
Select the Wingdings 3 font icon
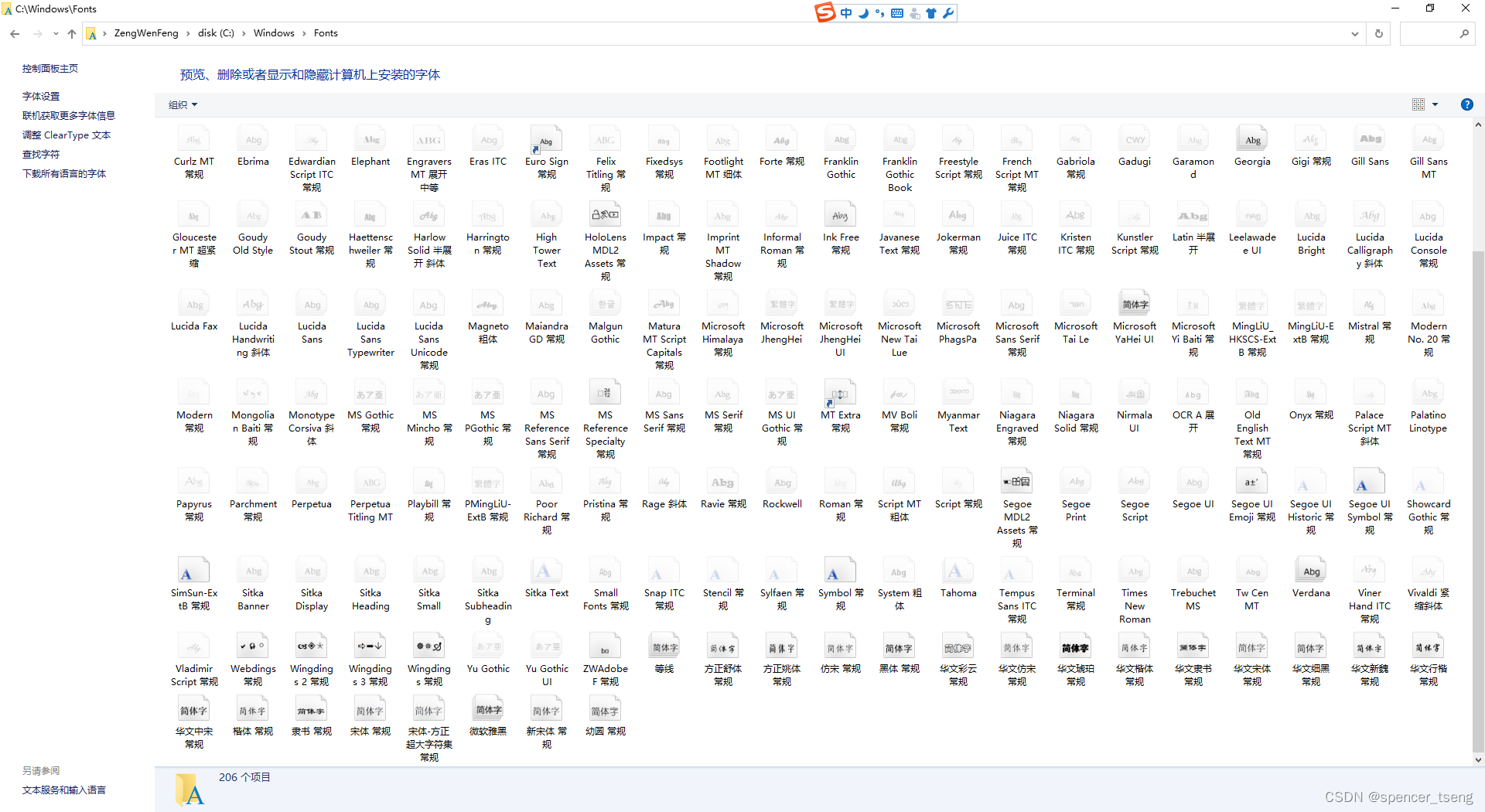(x=370, y=647)
